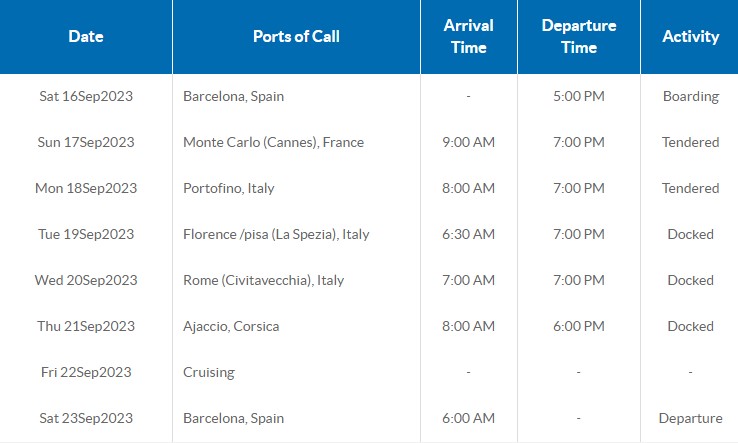
Task: Select Rome (Civitavecchia), Italy port
Action: pyautogui.click(x=264, y=280)
